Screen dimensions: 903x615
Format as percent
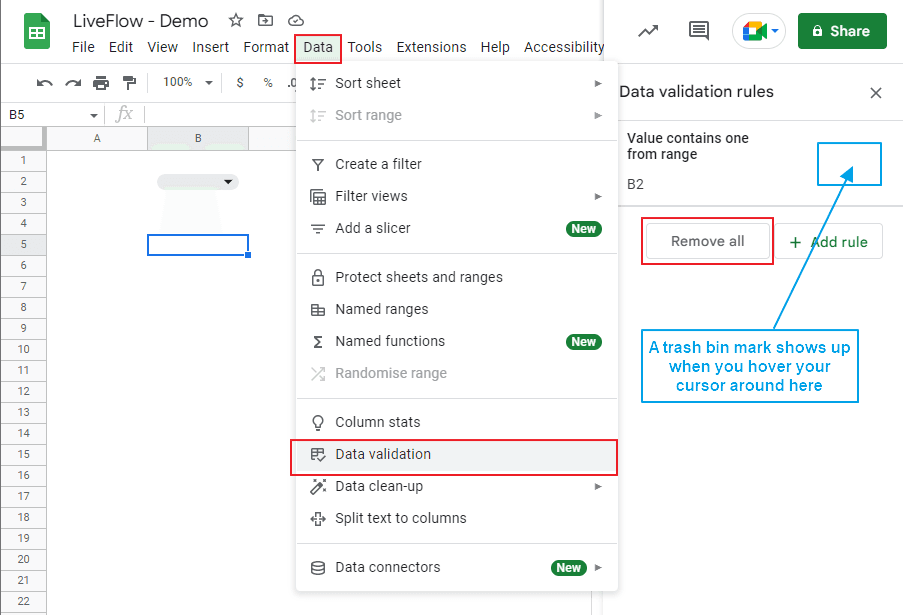(268, 83)
